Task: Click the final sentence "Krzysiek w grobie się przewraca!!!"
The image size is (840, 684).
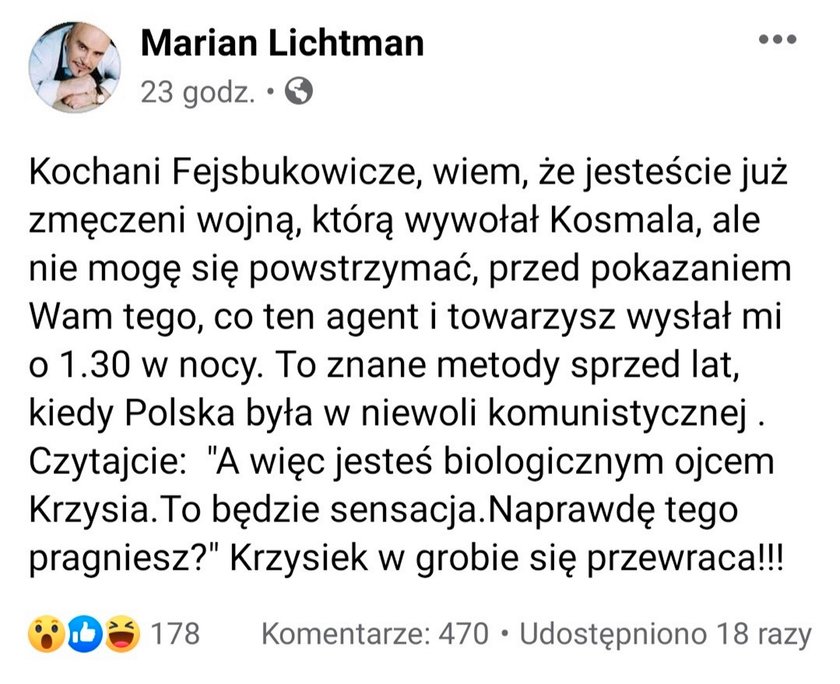Action: coord(507,559)
